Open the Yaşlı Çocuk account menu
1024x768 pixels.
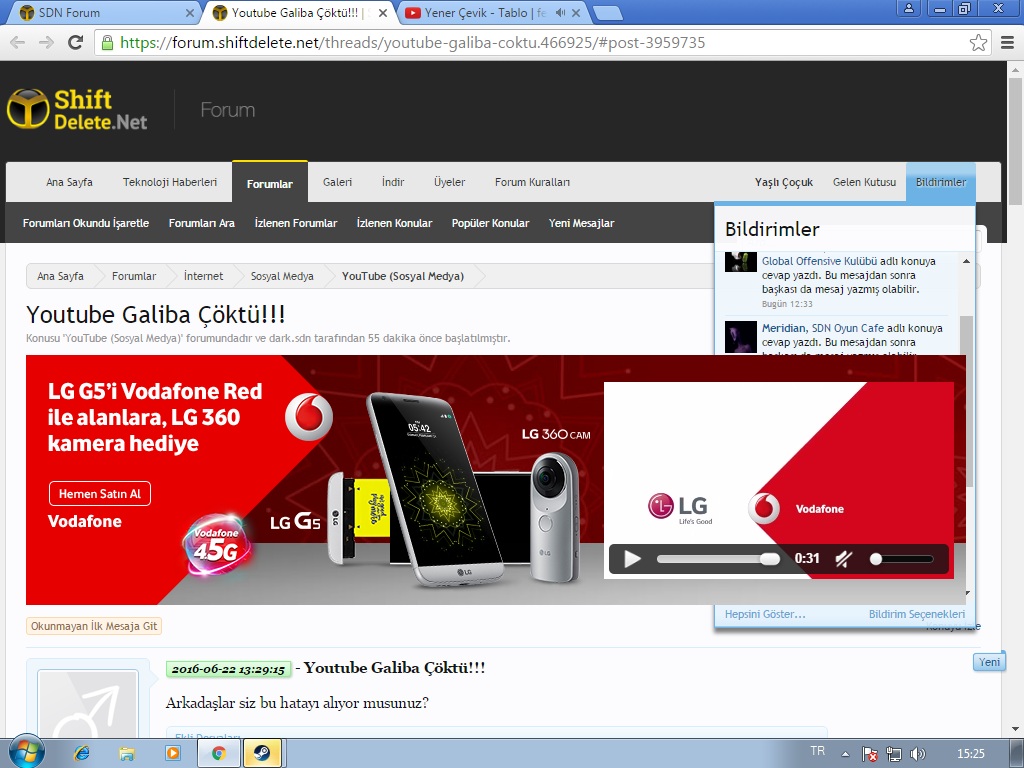tap(783, 182)
